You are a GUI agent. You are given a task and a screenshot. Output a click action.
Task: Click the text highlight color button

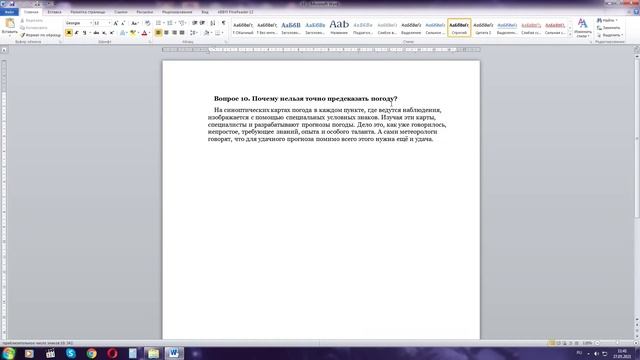pos(133,33)
